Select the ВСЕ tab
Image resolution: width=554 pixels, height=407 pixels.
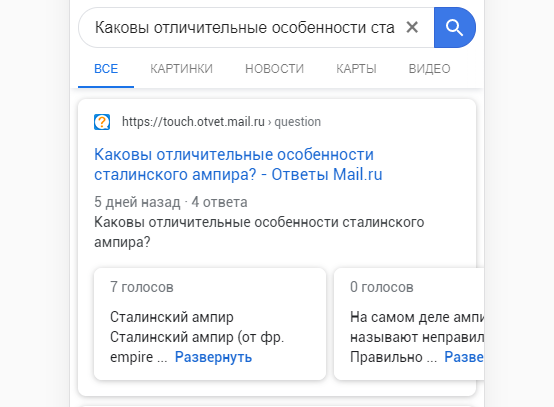(106, 69)
